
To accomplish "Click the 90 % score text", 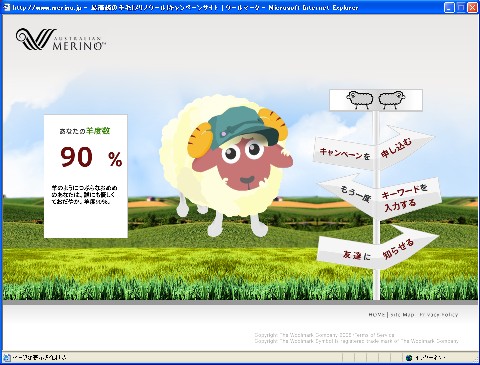I will (91, 157).
